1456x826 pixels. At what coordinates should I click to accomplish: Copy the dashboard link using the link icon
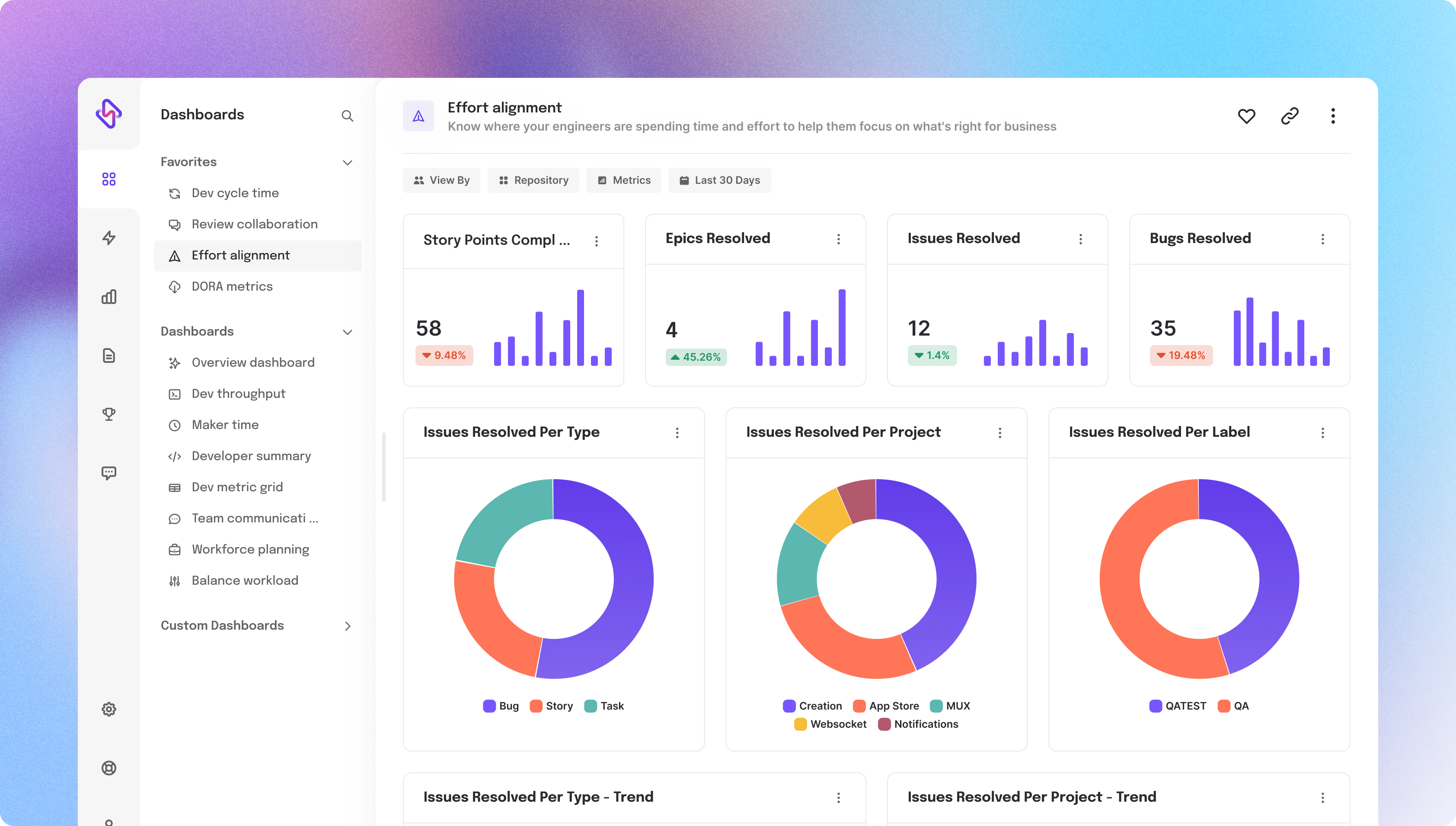[1290, 116]
